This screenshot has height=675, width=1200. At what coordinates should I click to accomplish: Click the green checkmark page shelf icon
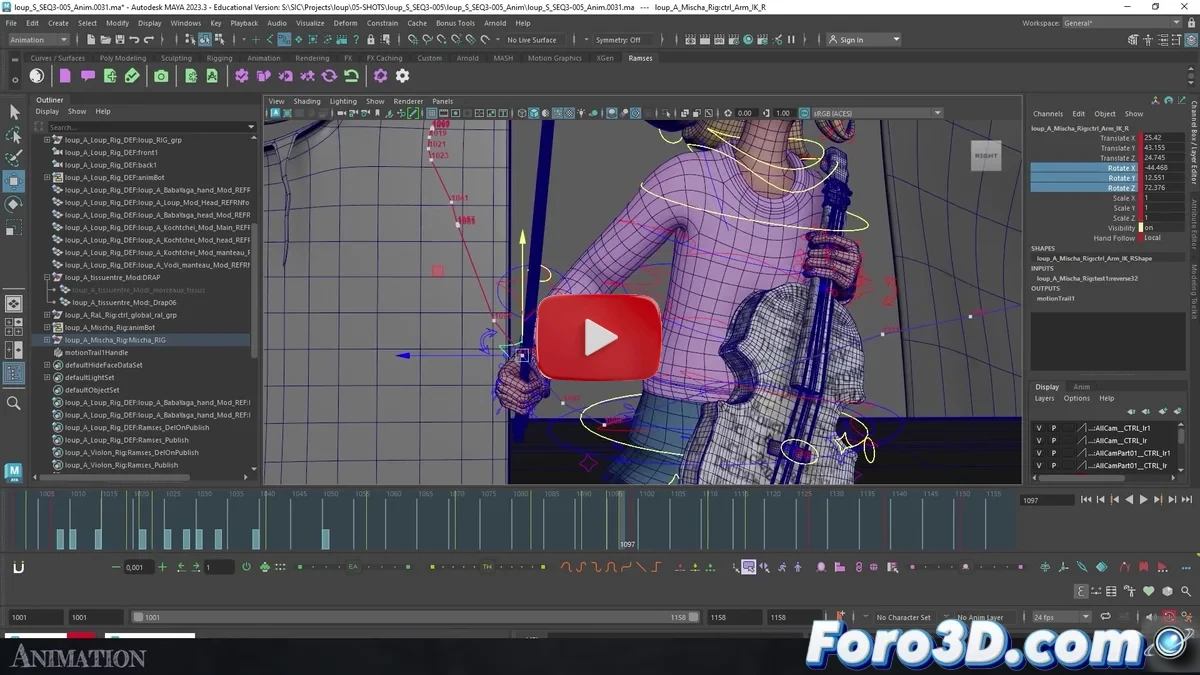[132, 76]
